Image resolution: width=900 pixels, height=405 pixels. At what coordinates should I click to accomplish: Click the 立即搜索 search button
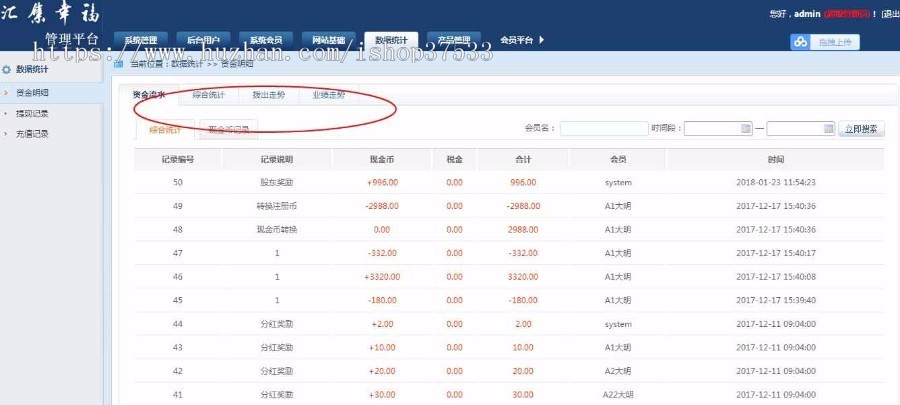(862, 128)
